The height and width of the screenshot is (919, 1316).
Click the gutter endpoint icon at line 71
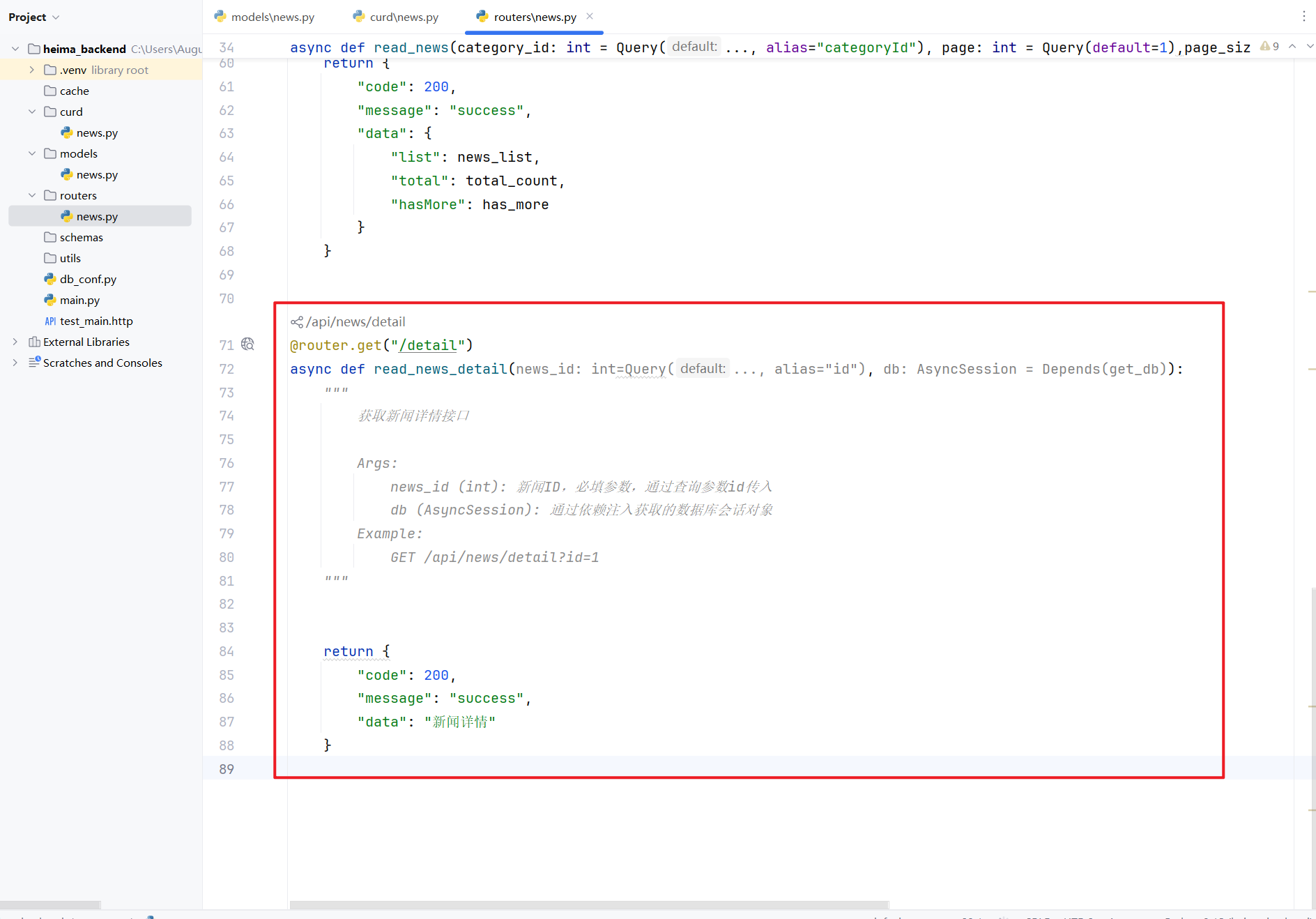click(x=247, y=344)
